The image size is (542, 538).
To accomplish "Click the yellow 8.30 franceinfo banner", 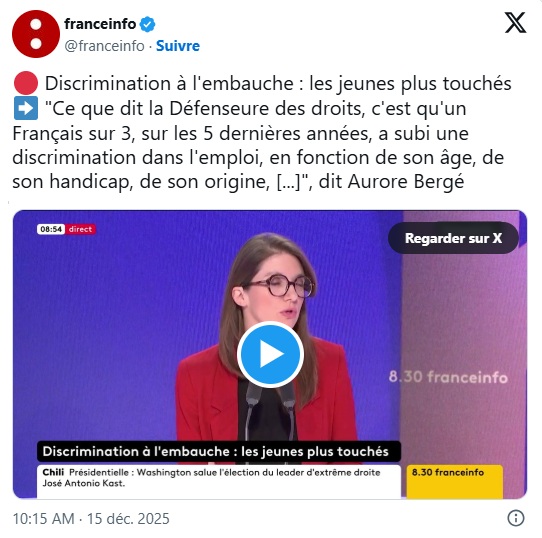I will [x=455, y=482].
